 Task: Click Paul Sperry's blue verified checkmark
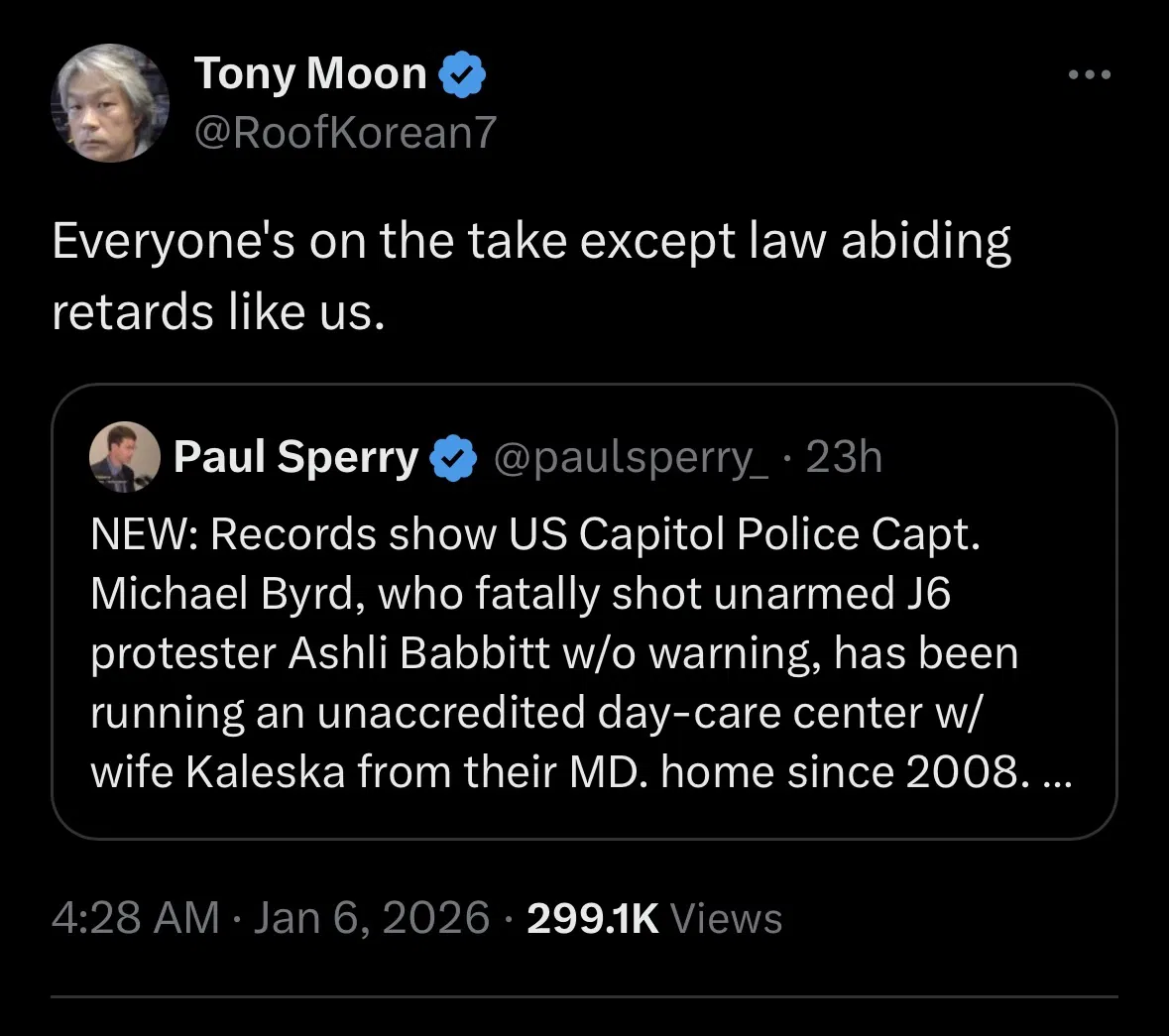pyautogui.click(x=454, y=458)
